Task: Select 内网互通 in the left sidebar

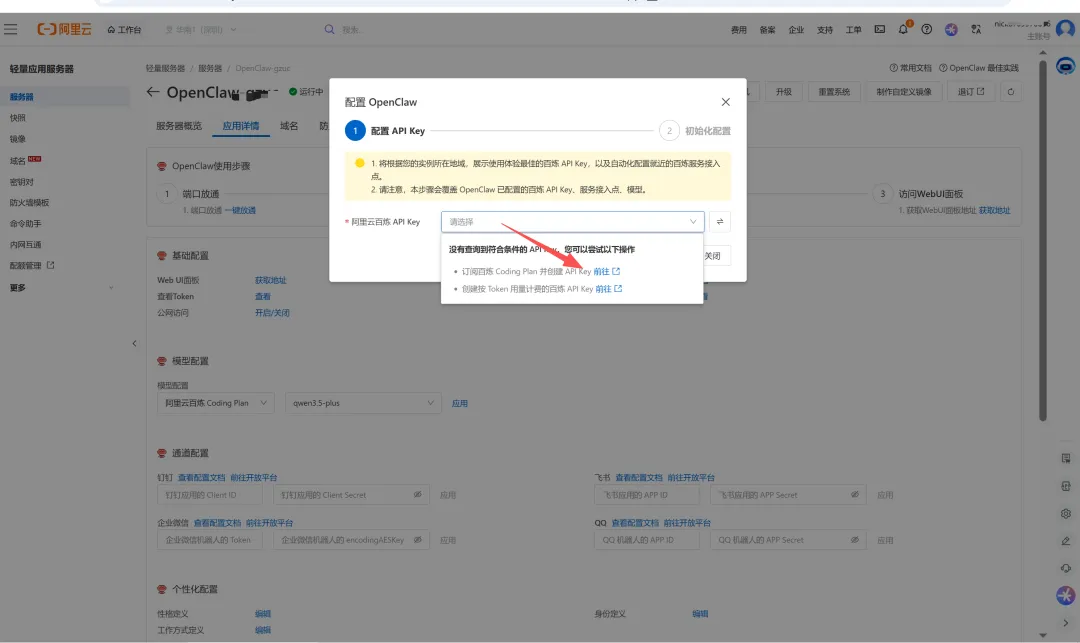Action: [25, 244]
